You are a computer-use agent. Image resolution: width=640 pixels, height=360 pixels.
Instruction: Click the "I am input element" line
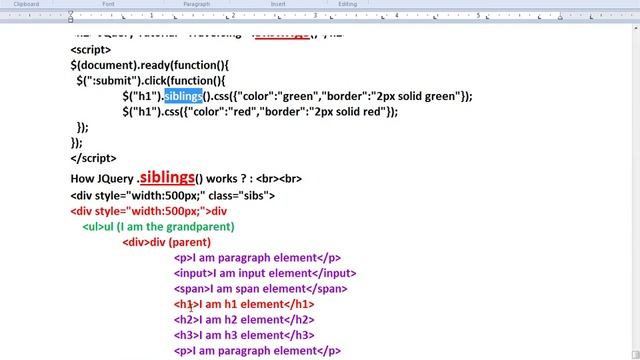(265, 273)
